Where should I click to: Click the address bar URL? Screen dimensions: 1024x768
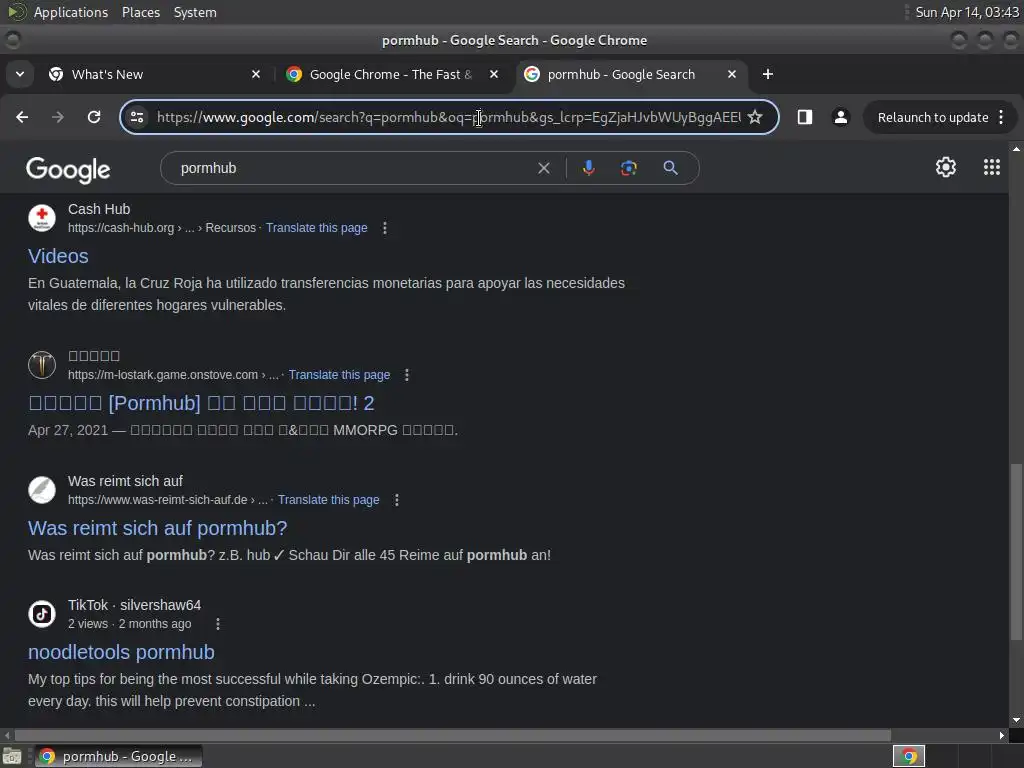pos(448,118)
